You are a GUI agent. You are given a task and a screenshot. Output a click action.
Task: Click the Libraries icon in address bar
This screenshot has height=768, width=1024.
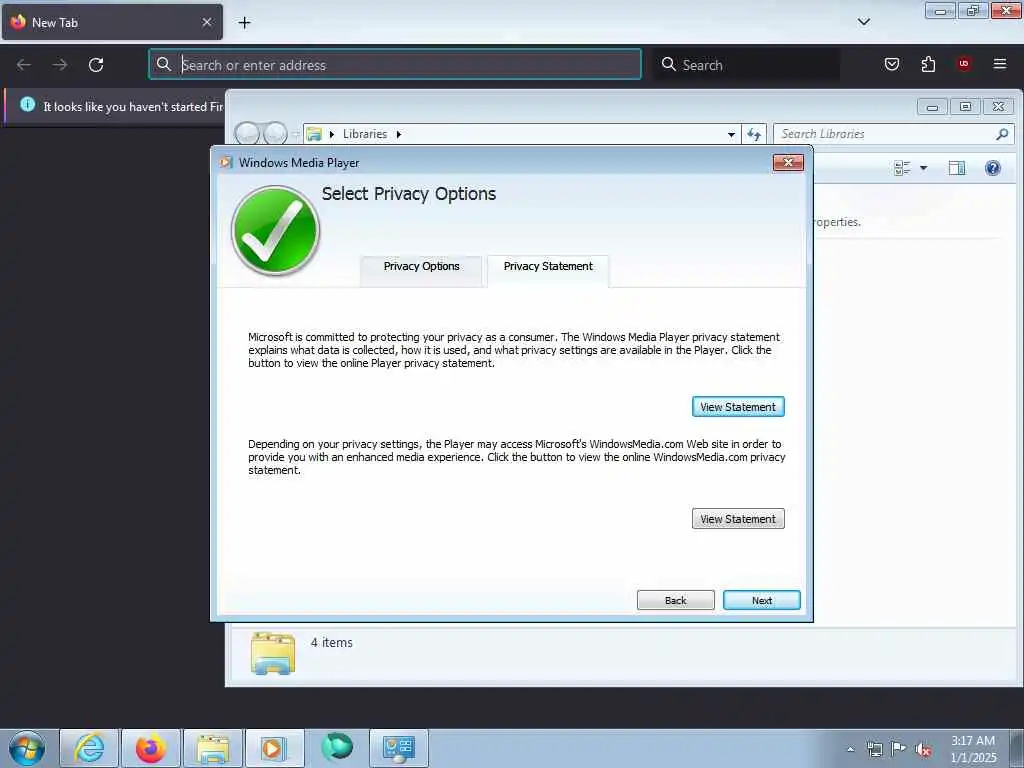(314, 134)
